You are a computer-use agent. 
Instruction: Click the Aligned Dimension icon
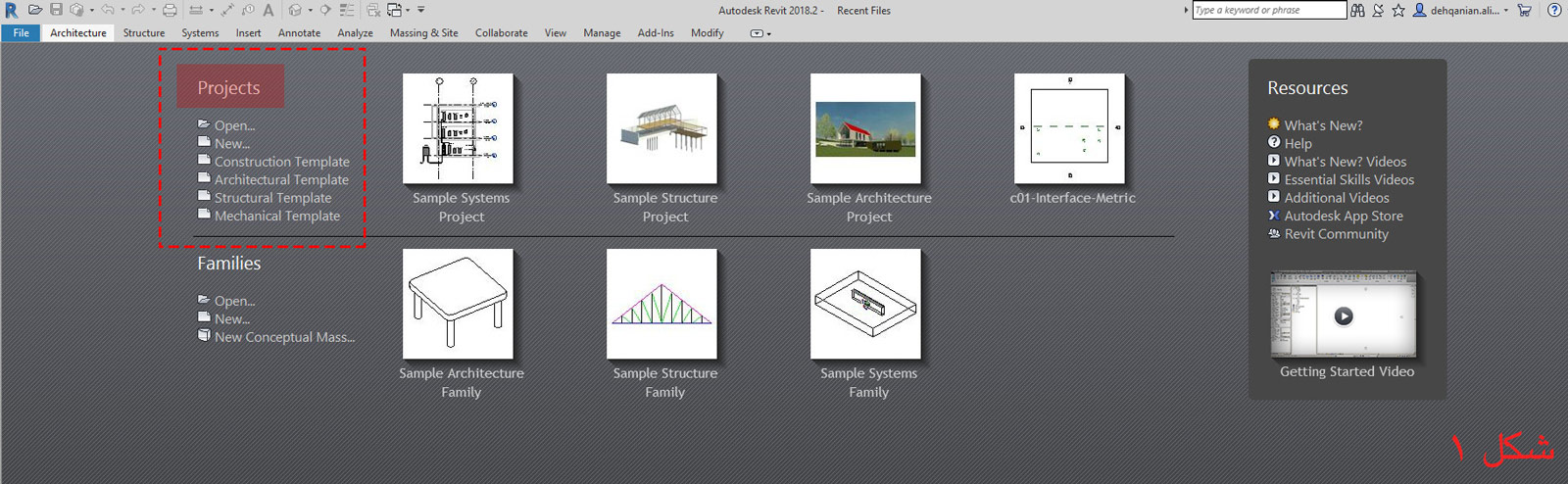pyautogui.click(x=227, y=10)
